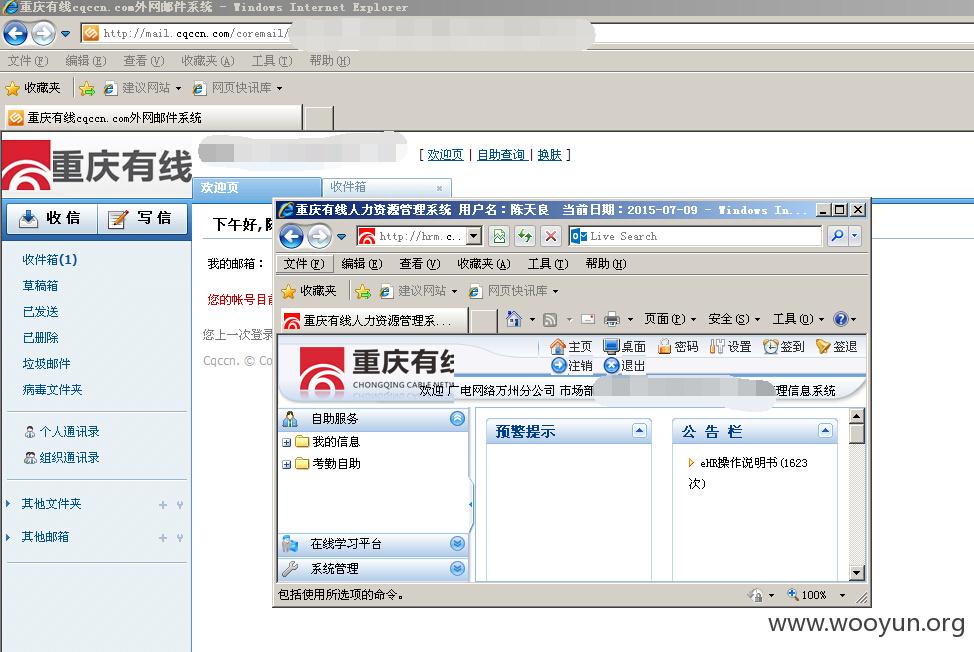Select the 重庆有线cqccn.com外网邮件系统 browser tab
Viewport: 974px width, 652px height.
(153, 117)
